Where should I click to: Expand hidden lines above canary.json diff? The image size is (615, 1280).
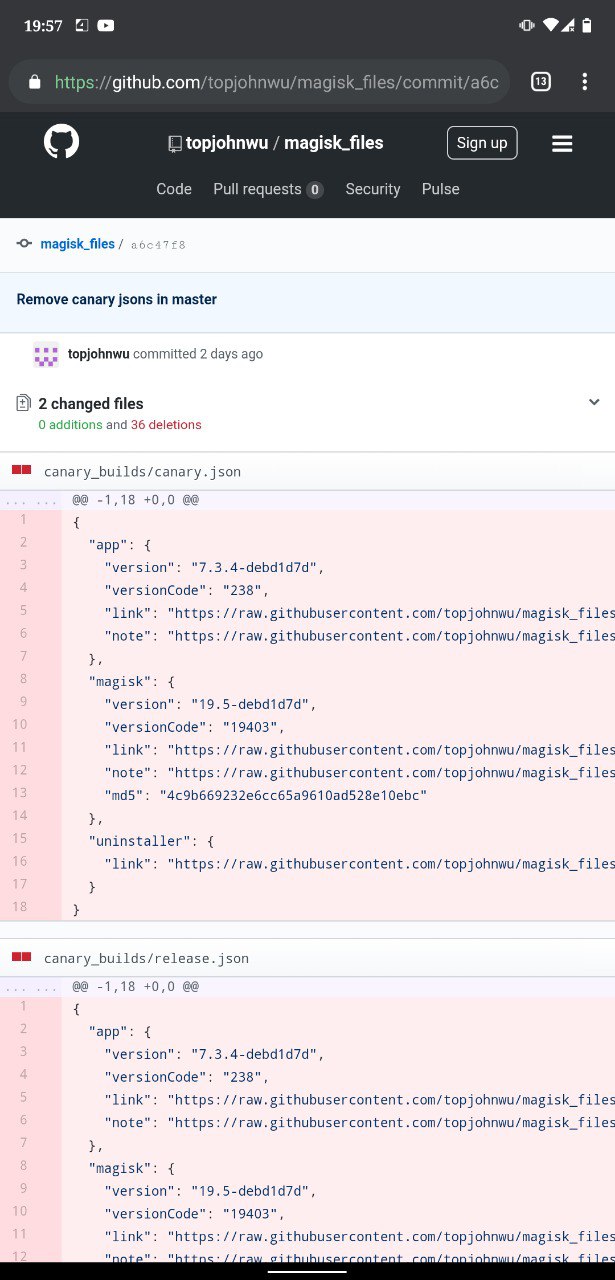(31, 500)
